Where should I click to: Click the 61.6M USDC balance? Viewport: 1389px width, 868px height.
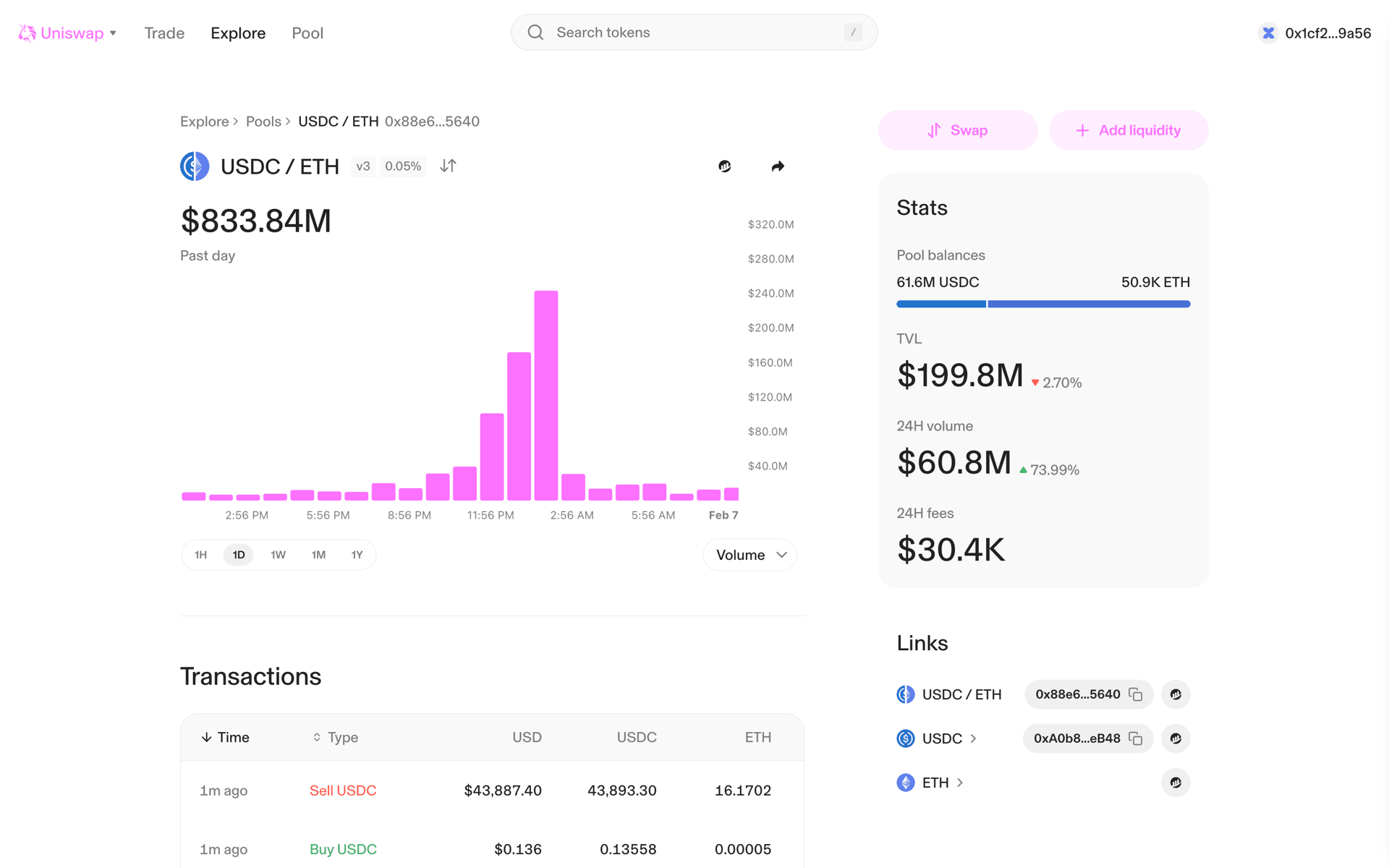pos(938,282)
